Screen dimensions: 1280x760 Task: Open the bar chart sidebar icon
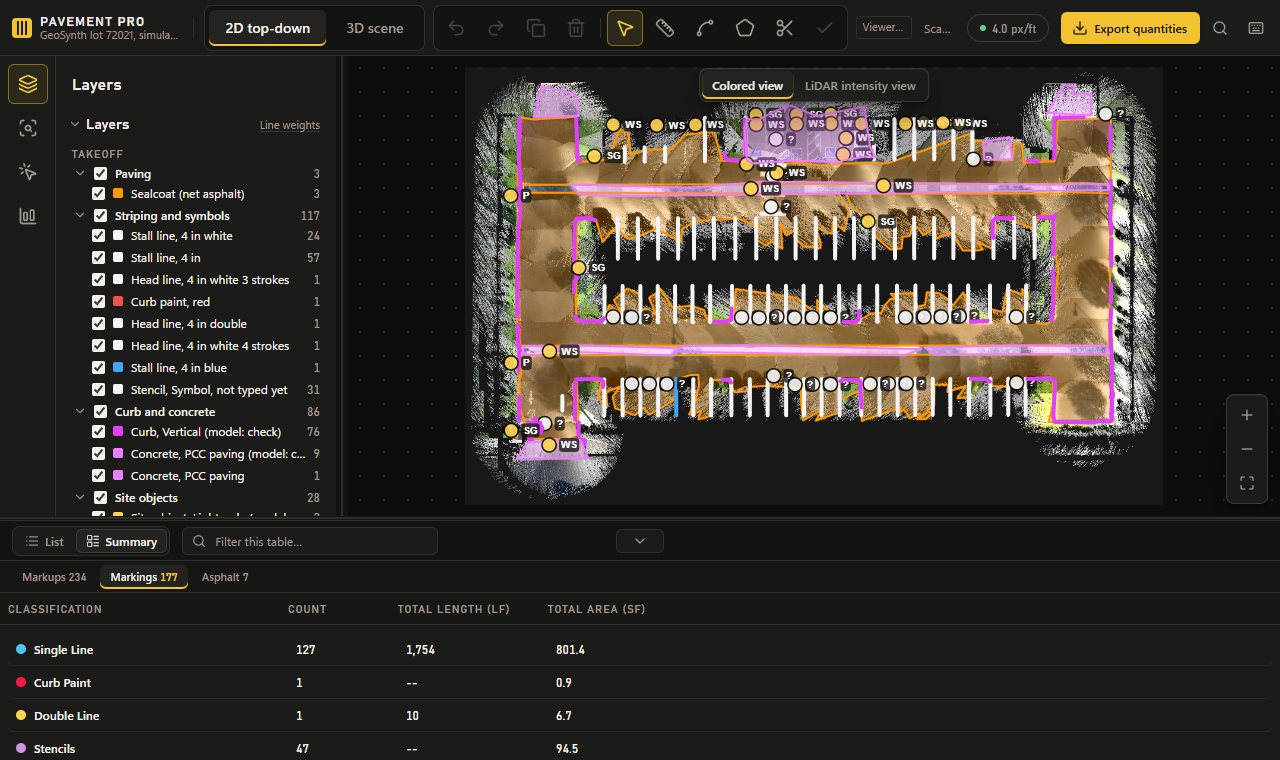coord(28,216)
